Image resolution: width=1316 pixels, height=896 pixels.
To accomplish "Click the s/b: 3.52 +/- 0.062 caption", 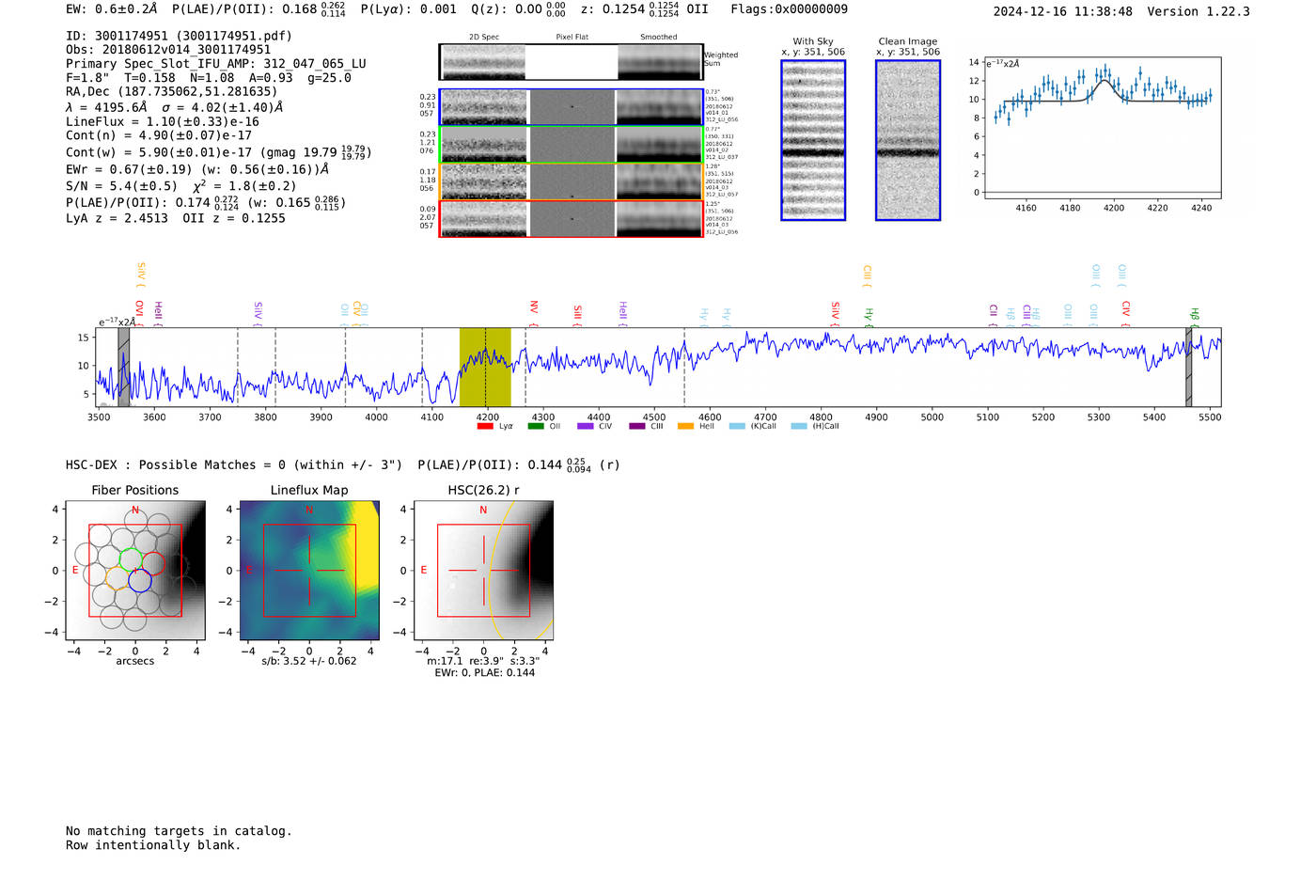I will [309, 661].
